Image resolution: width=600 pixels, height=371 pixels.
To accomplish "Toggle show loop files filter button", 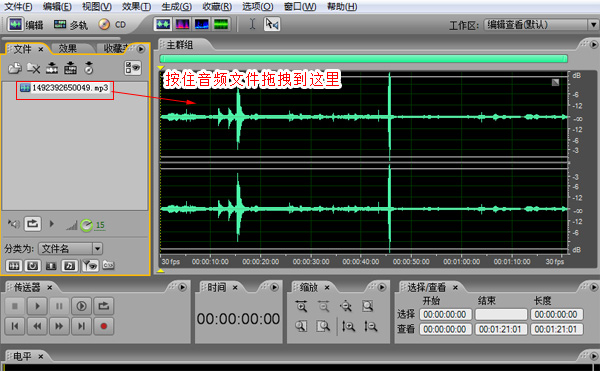I will pyautogui.click(x=33, y=265).
